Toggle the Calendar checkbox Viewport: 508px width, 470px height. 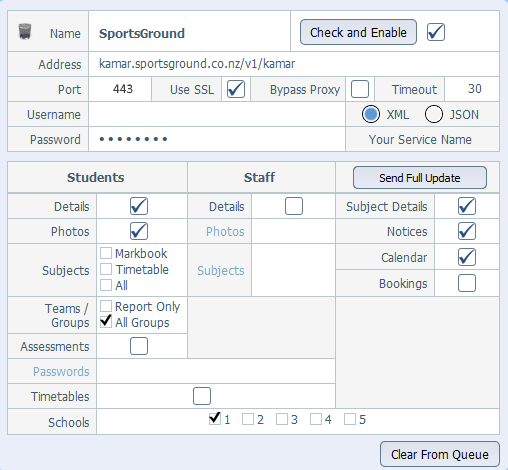(467, 257)
